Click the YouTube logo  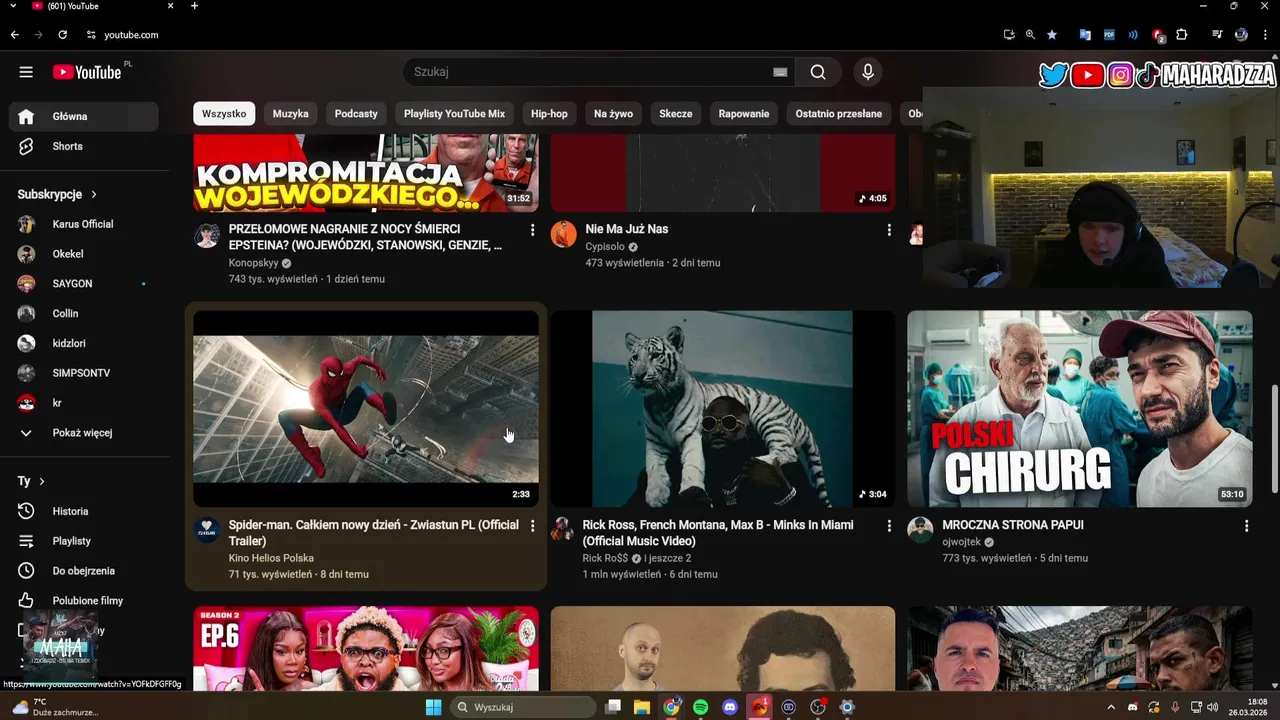[x=87, y=72]
